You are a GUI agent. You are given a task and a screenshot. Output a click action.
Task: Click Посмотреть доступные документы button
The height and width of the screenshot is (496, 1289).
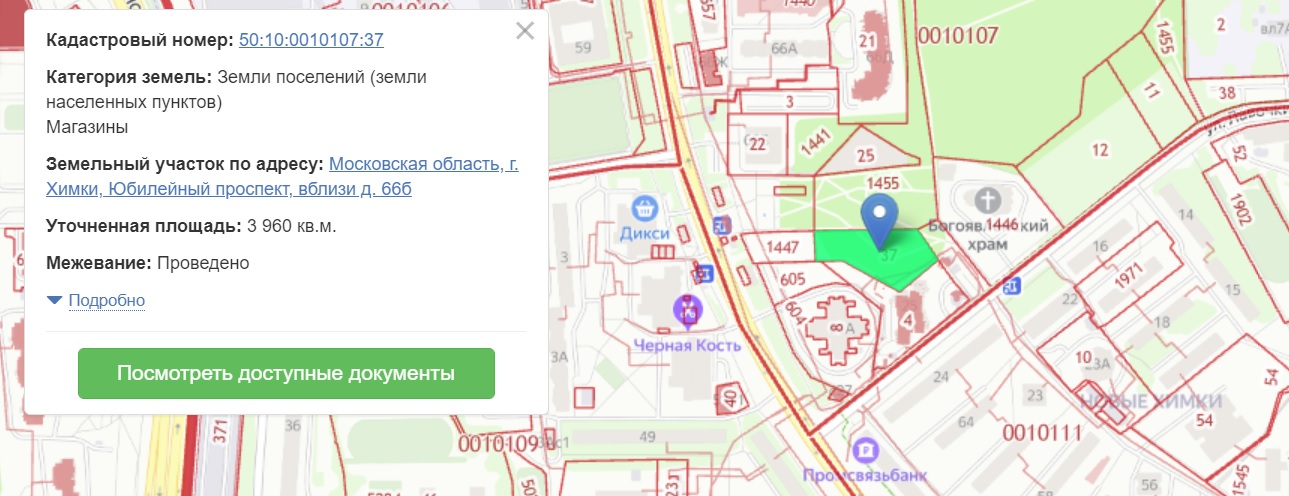click(x=286, y=373)
